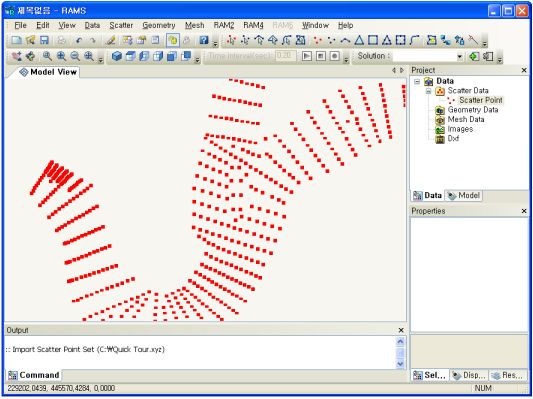533x399 pixels.
Task: Select Mesh Data in the project tree
Action: tap(466, 119)
